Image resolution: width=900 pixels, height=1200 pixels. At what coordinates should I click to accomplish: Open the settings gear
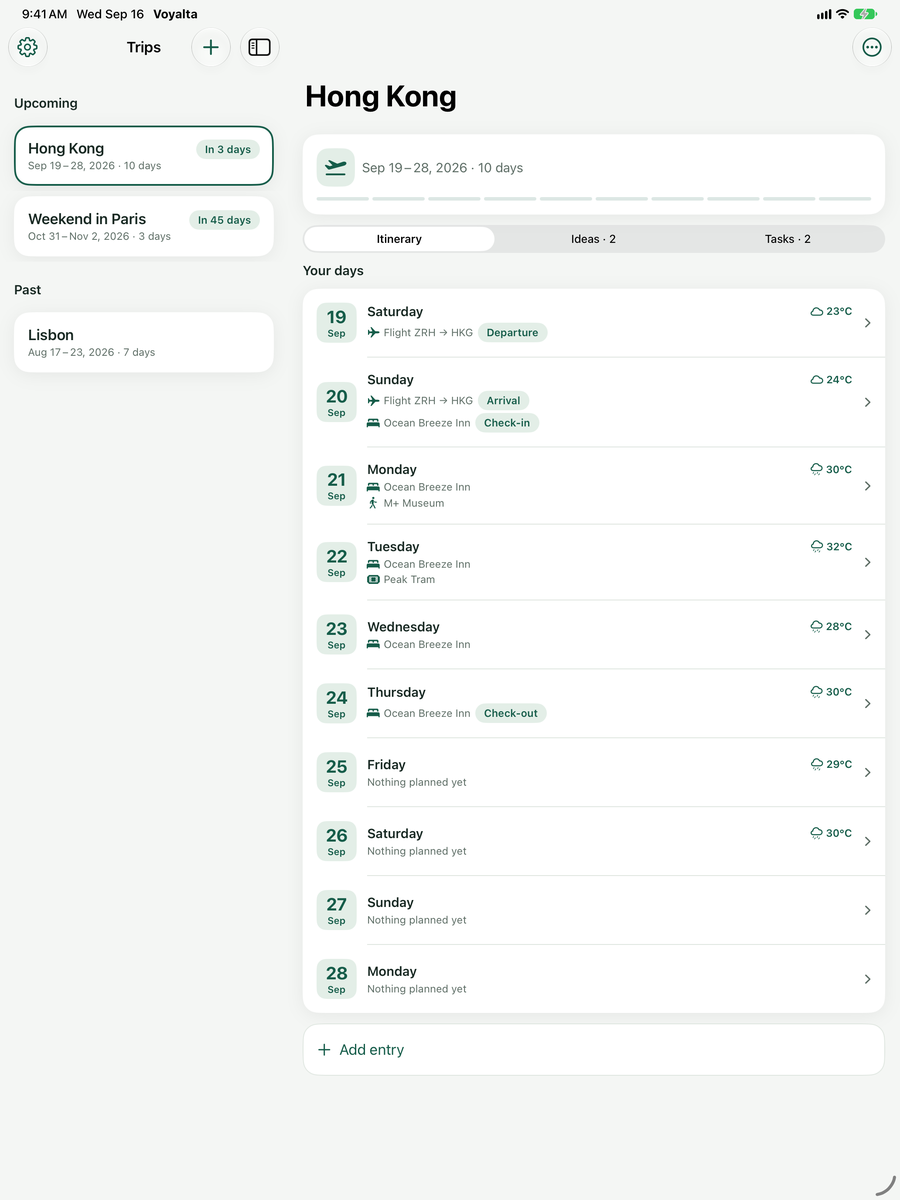tap(28, 47)
